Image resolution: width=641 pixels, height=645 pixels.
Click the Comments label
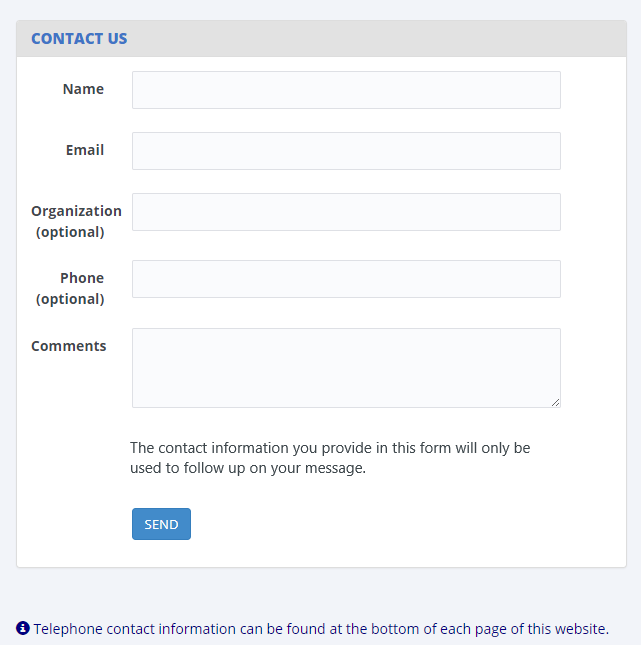point(68,346)
